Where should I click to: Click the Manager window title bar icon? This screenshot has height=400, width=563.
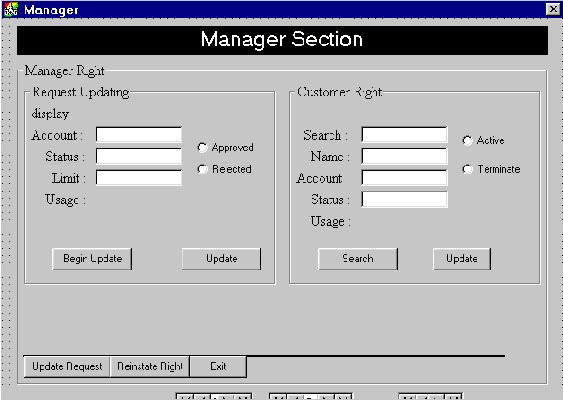[x=10, y=9]
